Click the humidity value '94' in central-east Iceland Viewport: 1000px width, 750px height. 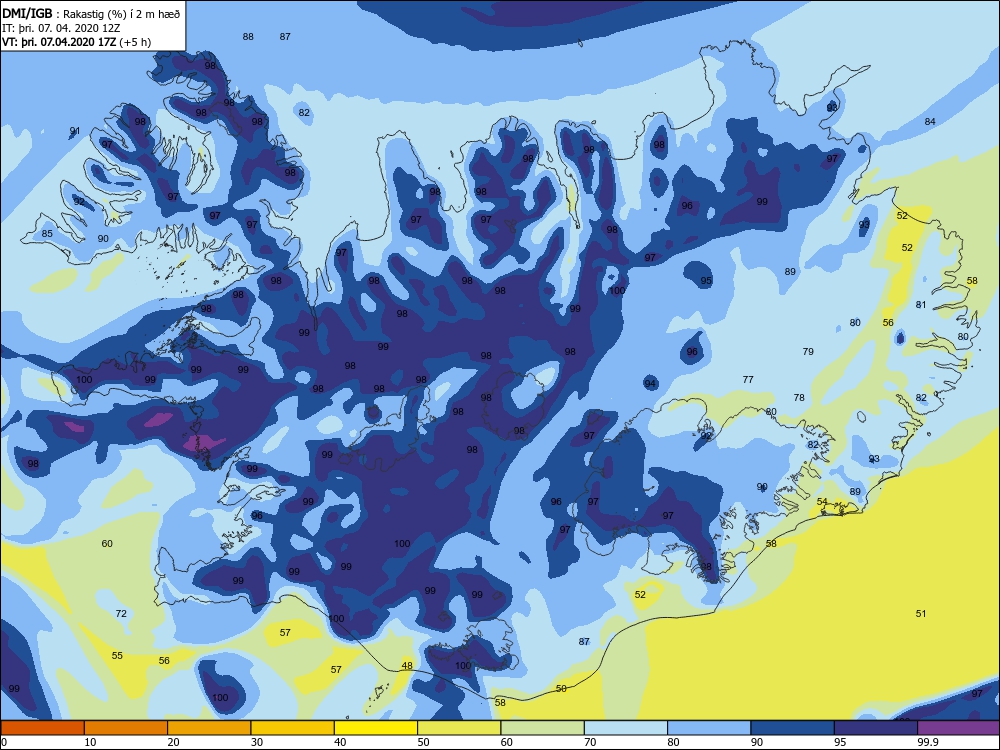click(650, 383)
